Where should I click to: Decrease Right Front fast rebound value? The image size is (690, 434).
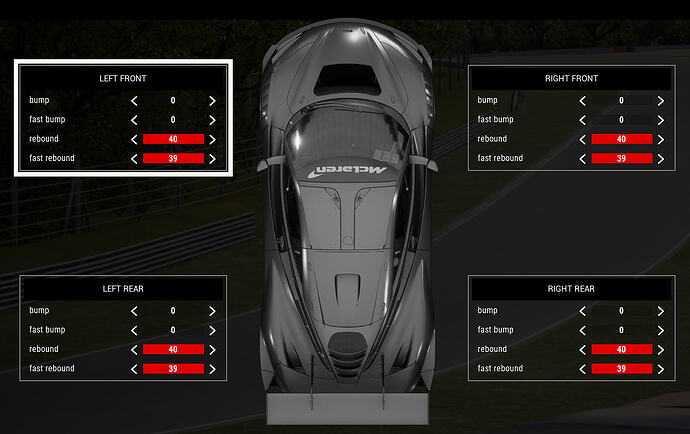(x=583, y=159)
